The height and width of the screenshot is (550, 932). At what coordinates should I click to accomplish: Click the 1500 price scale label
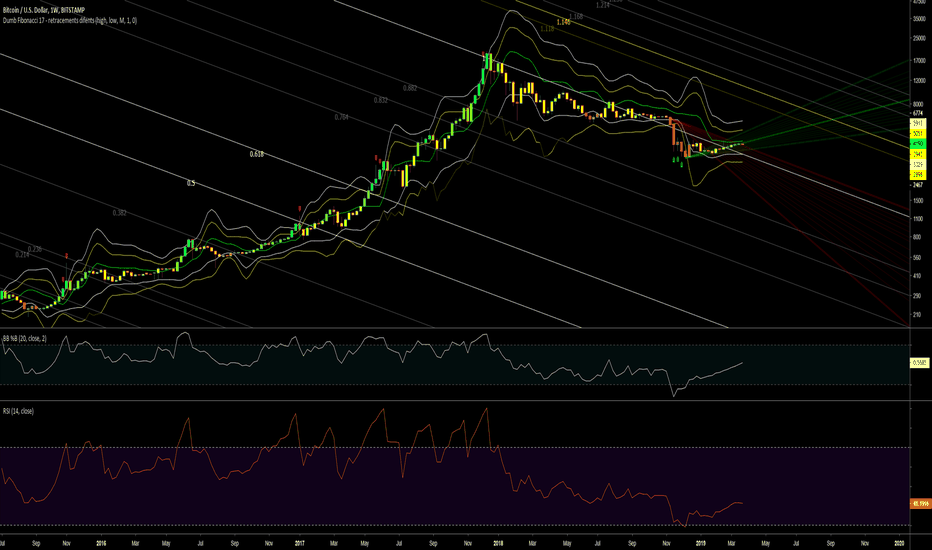point(918,201)
